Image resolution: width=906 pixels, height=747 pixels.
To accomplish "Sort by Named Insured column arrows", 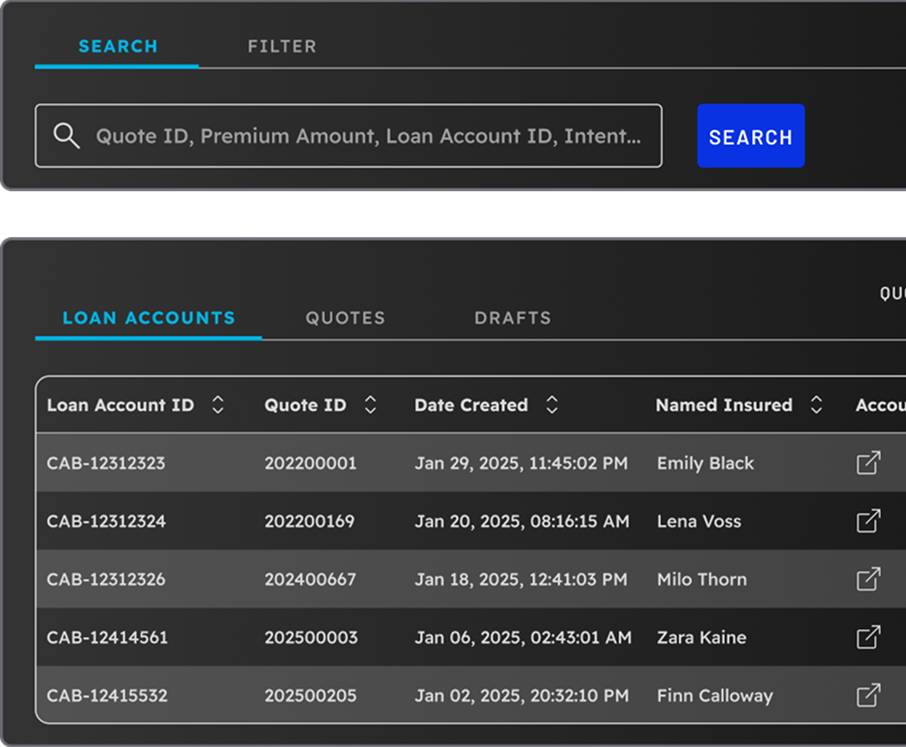I will (816, 404).
